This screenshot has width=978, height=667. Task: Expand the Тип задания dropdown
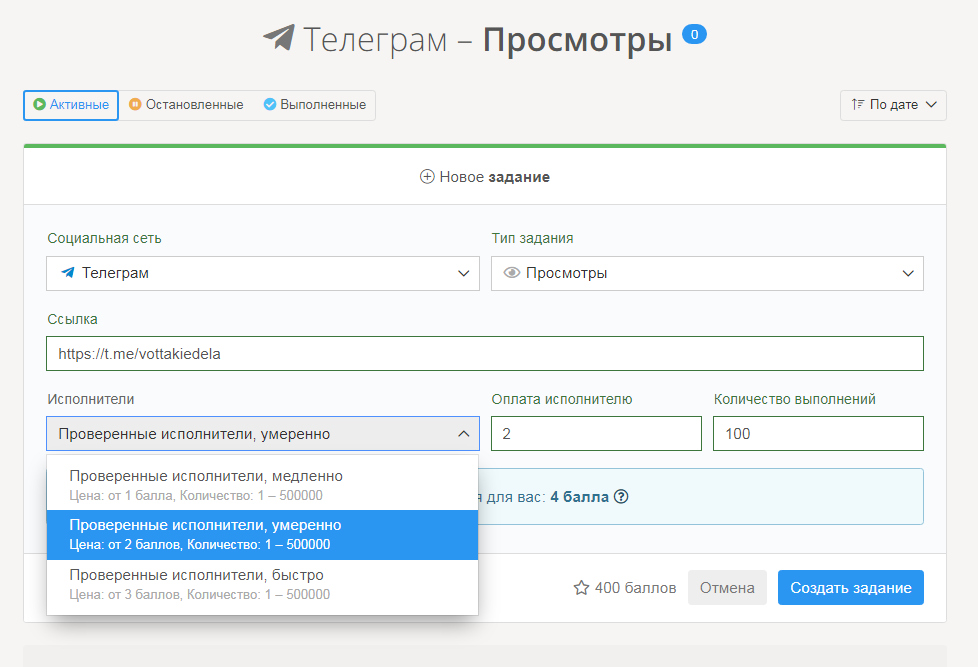[908, 273]
